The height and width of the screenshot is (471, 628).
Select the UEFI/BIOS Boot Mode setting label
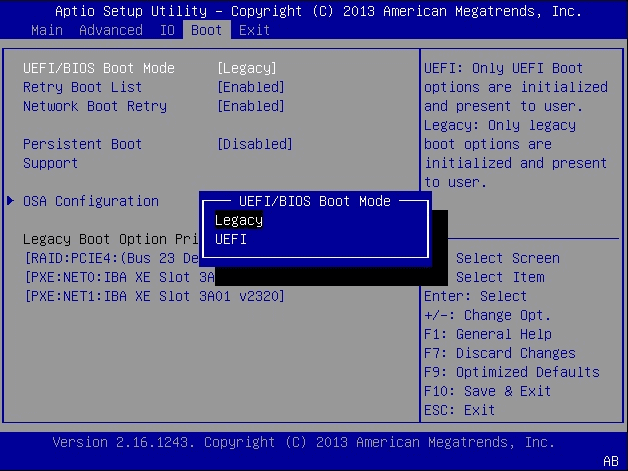pyautogui.click(x=98, y=68)
